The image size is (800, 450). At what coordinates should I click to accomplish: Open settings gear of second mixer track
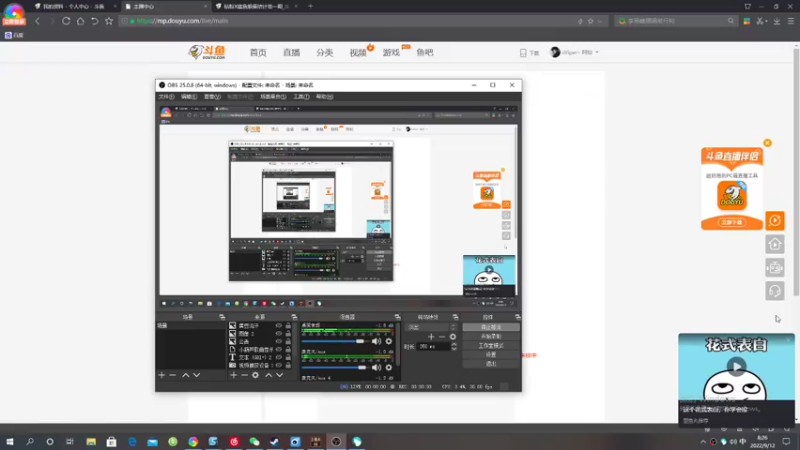pos(389,367)
